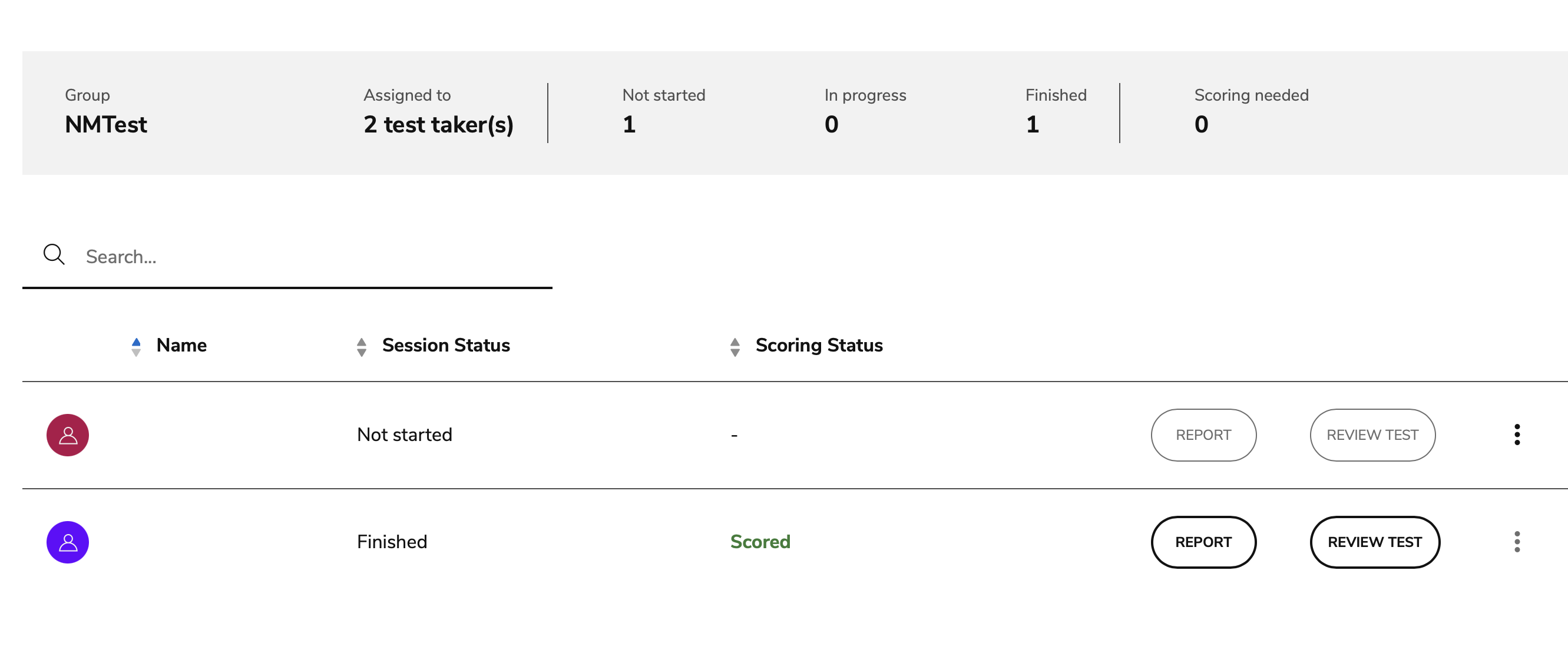Image resolution: width=1568 pixels, height=663 pixels.
Task: Open the three-dot options menu on the Finished row
Action: pos(1517,541)
